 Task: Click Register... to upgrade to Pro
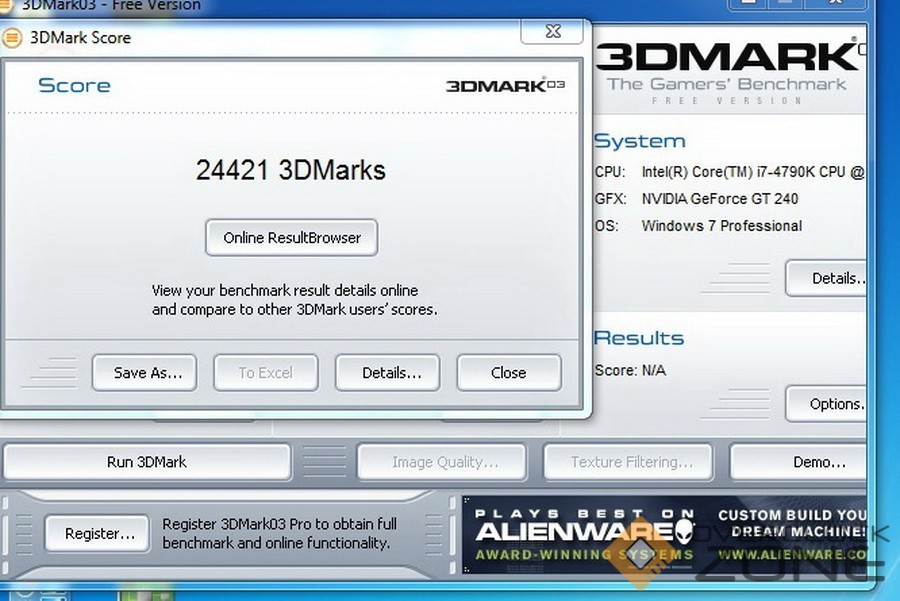point(99,534)
